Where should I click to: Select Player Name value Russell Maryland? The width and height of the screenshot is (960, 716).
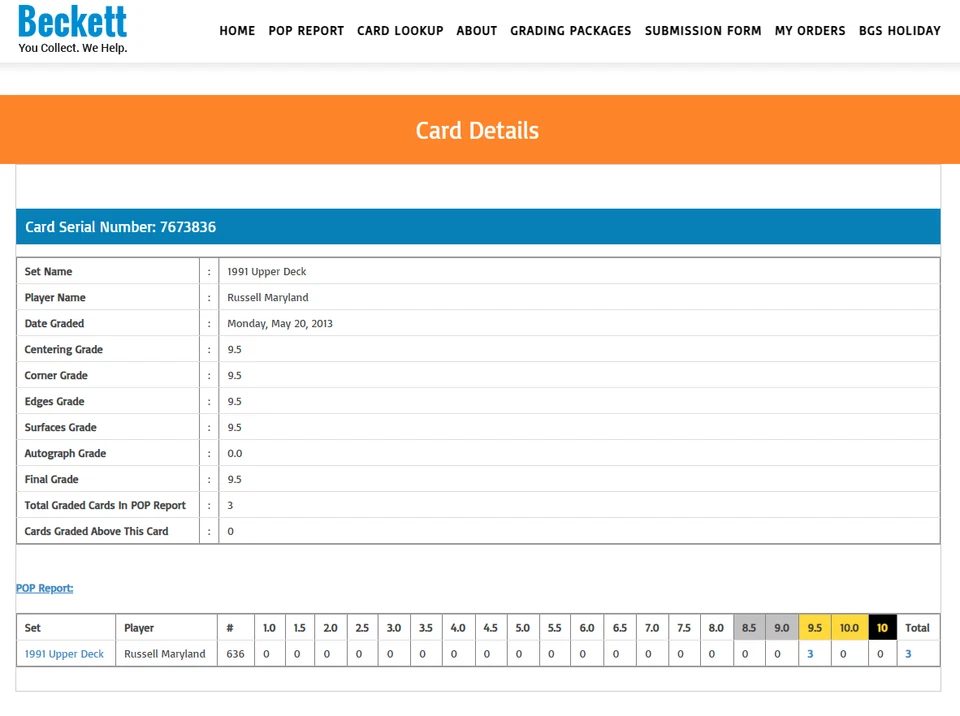pyautogui.click(x=268, y=297)
